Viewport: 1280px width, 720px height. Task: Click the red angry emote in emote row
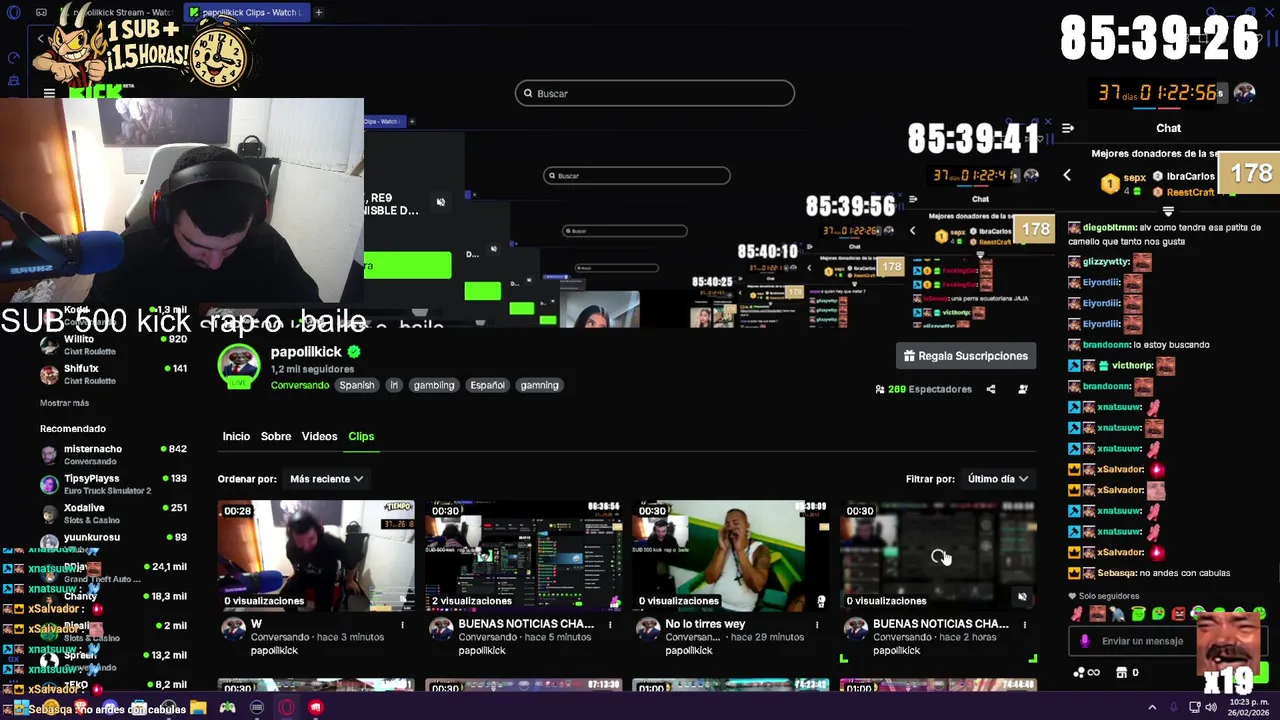(1179, 613)
